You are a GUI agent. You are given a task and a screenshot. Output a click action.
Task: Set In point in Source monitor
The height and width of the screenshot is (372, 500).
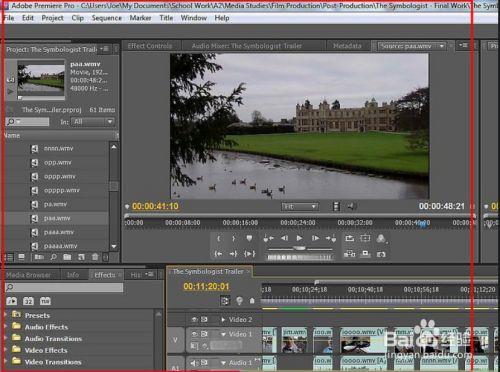pos(219,238)
